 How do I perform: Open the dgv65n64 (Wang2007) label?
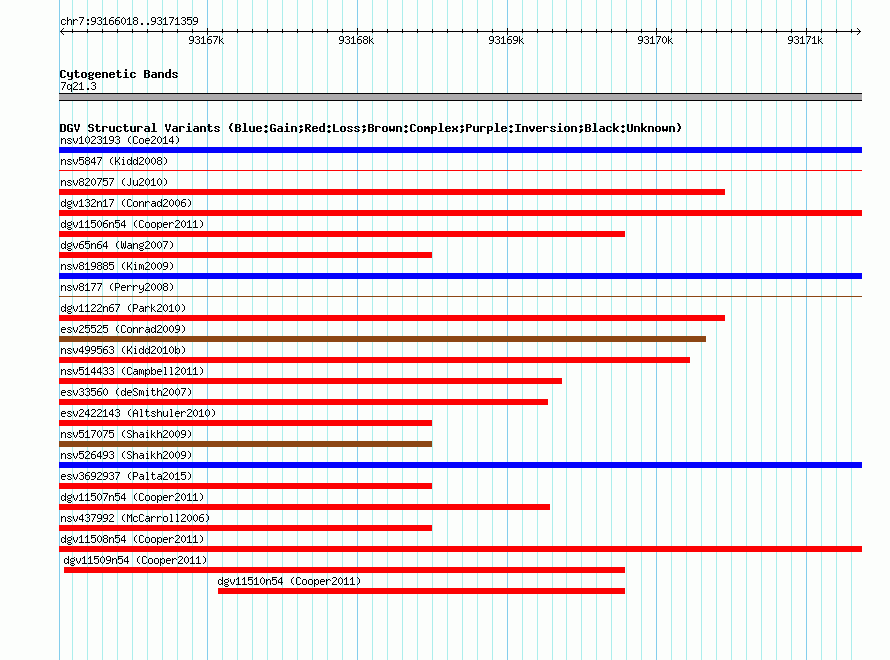[x=117, y=245]
